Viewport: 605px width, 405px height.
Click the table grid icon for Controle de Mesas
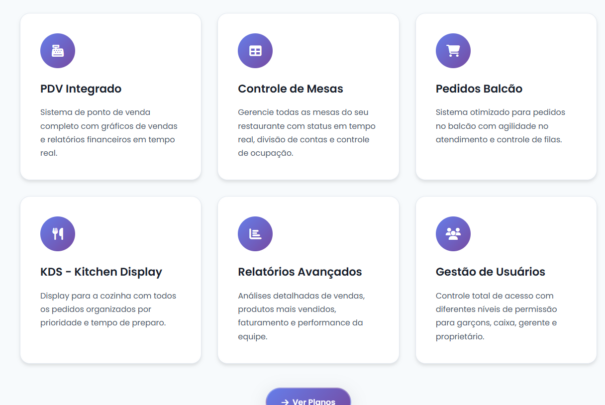coord(255,50)
